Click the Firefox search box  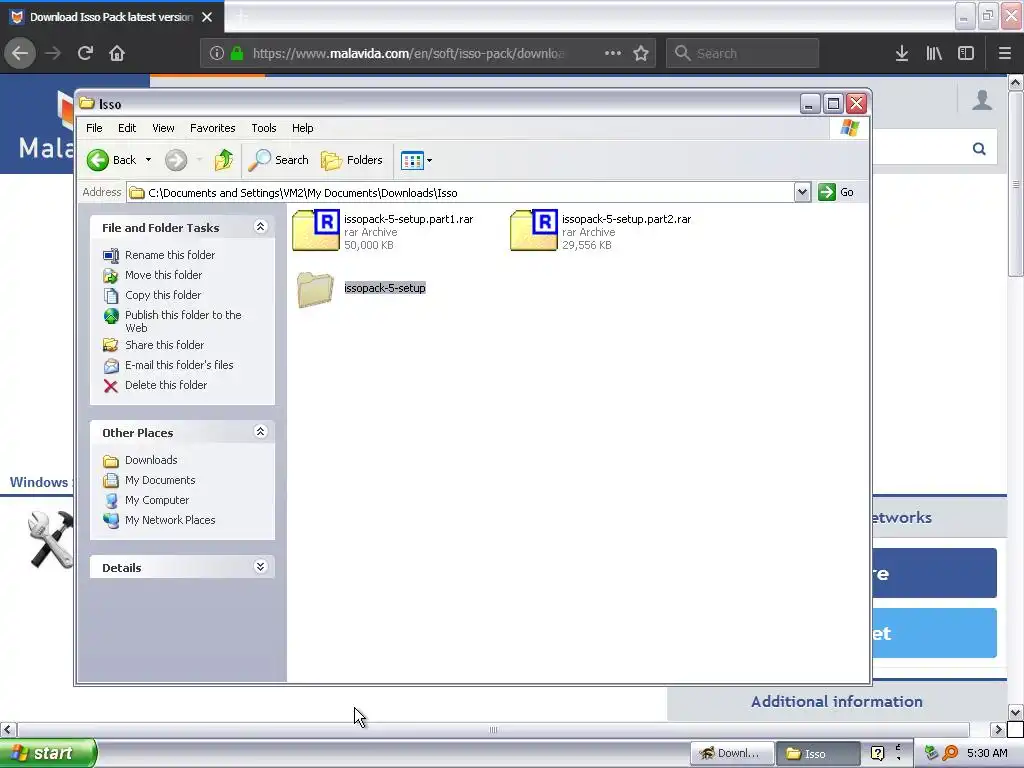[743, 54]
